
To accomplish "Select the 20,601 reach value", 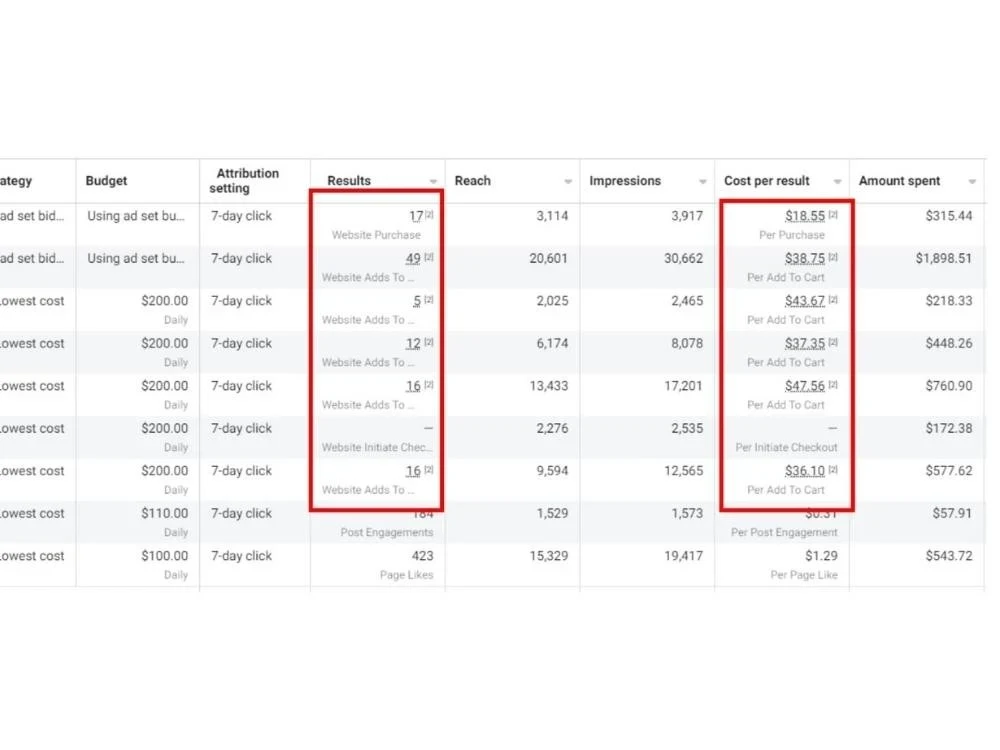I will tap(548, 258).
